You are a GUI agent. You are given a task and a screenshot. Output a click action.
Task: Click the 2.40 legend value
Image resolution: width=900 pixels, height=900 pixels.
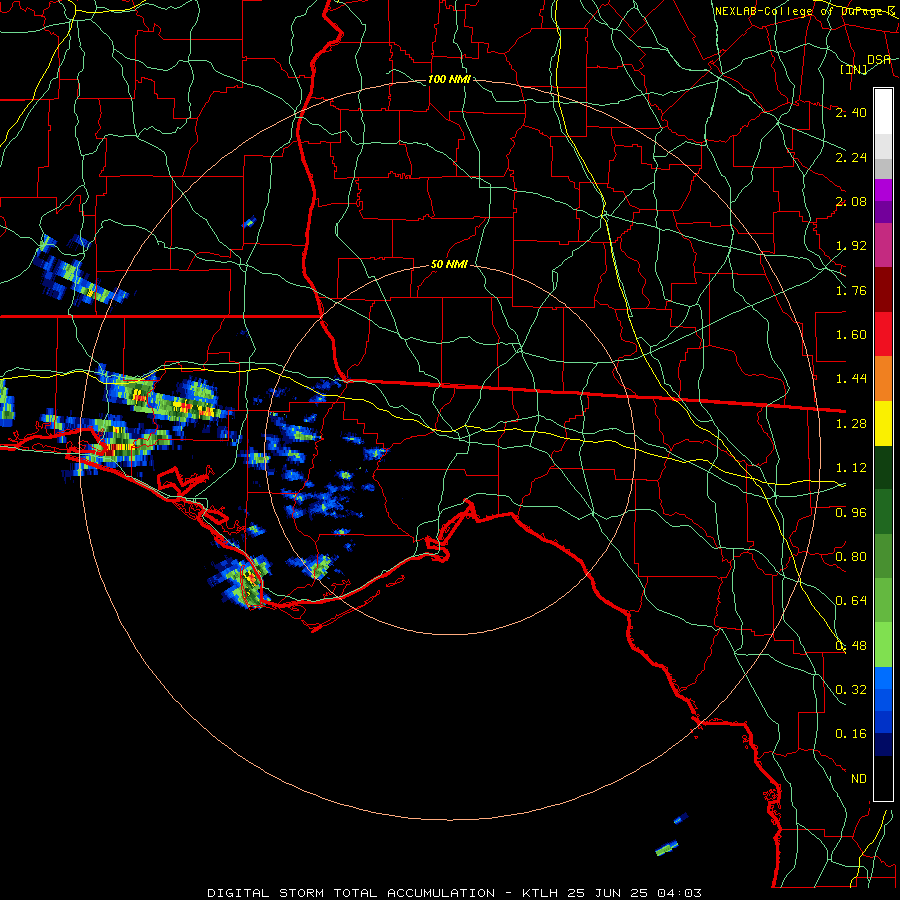tap(851, 112)
